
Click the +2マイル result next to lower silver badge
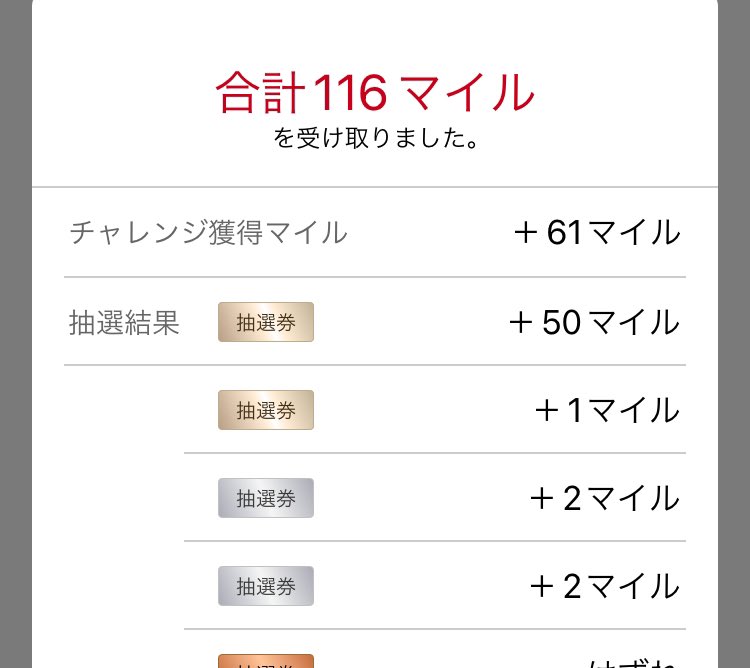point(605,586)
